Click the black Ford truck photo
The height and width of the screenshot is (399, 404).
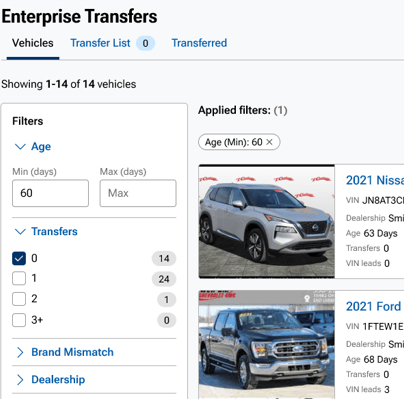[267, 345]
